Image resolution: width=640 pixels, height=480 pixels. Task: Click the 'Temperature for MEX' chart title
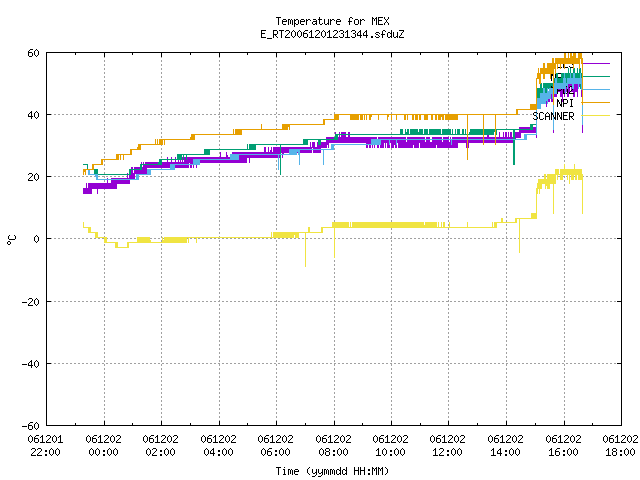[x=332, y=21]
